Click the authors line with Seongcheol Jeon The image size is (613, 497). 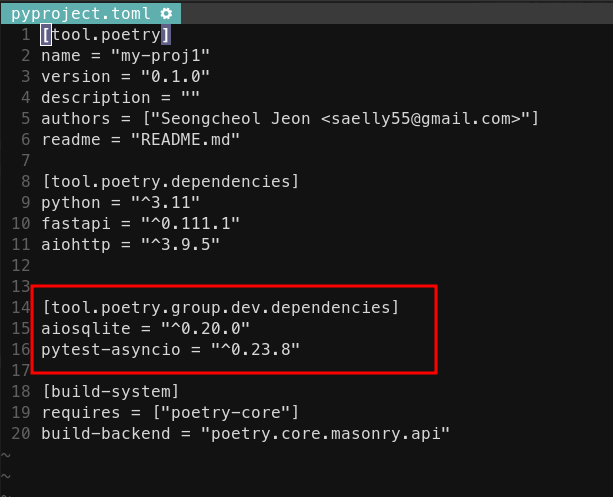coord(290,118)
